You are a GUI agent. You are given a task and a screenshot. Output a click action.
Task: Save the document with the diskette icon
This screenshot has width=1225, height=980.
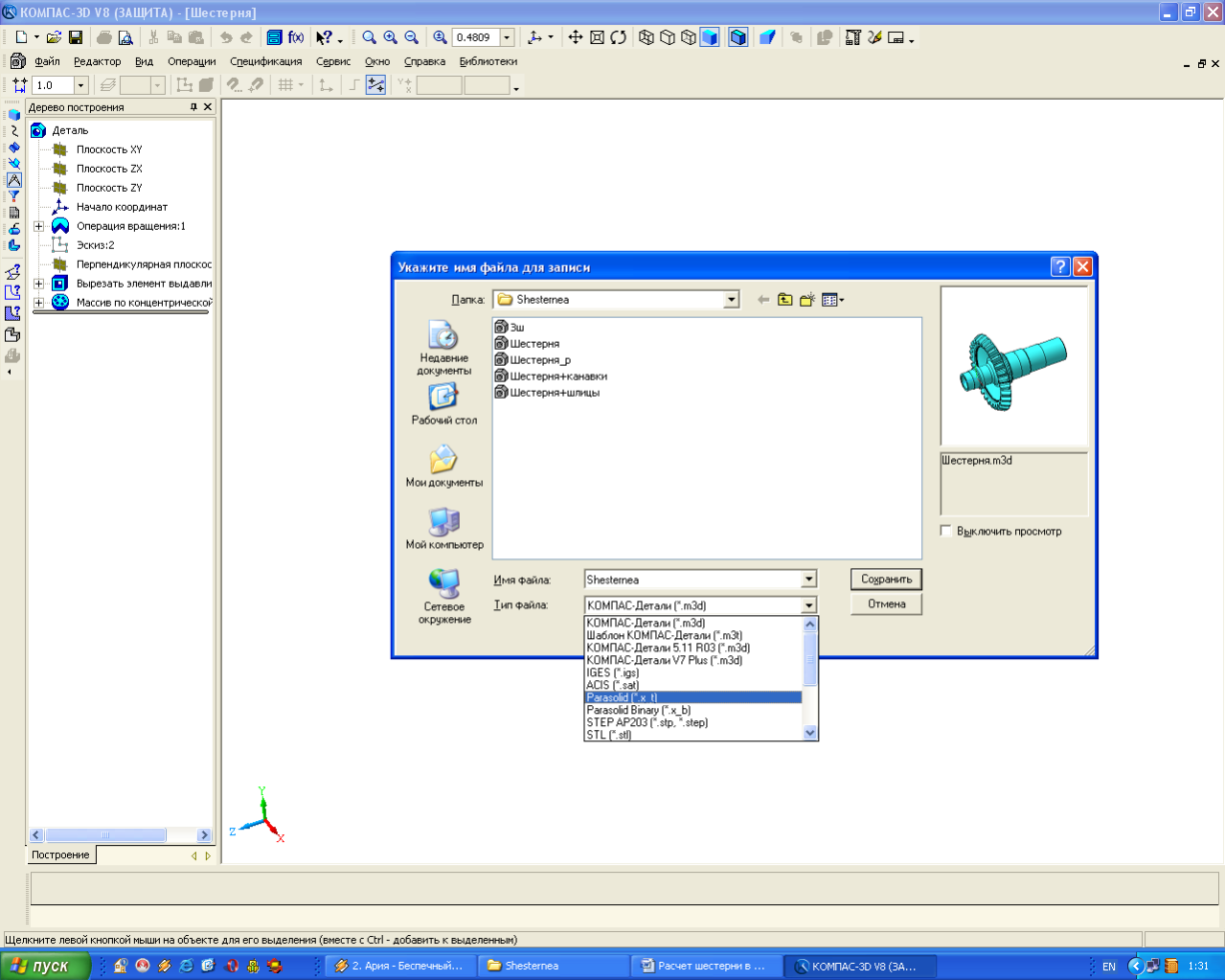point(75,37)
